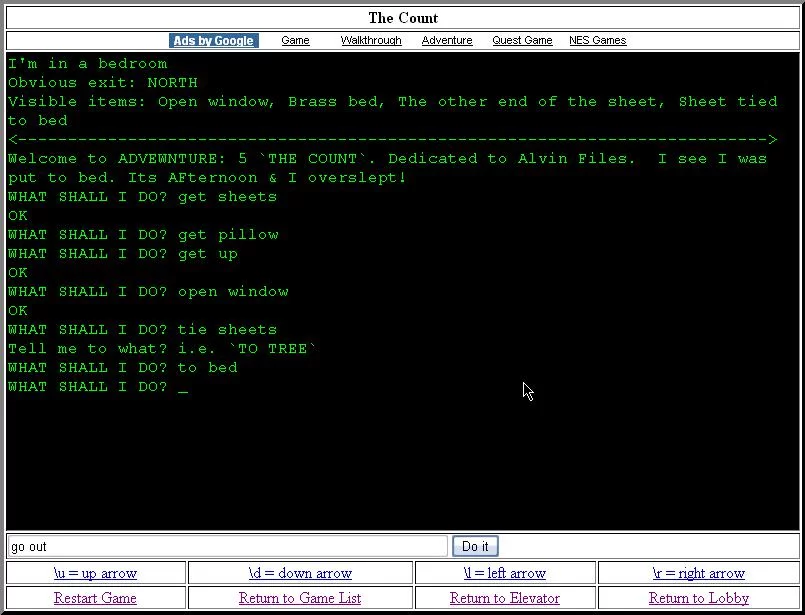Restart the game via Restart Game link
Screen dimensions: 805x615
(x=95, y=598)
